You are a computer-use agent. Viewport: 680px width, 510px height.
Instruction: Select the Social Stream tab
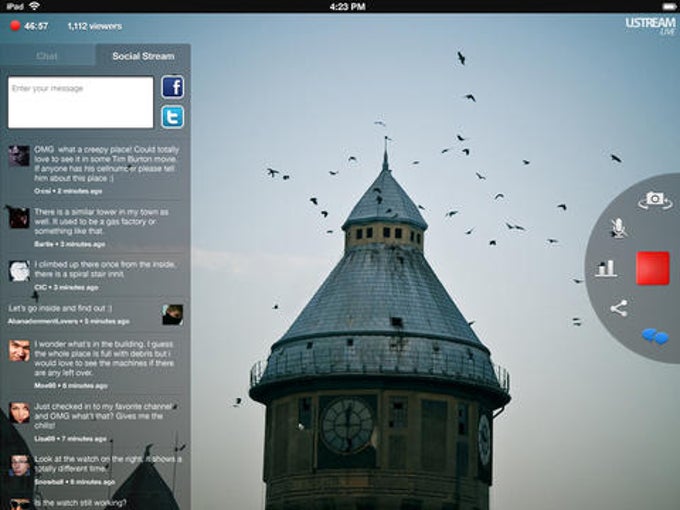(x=143, y=56)
